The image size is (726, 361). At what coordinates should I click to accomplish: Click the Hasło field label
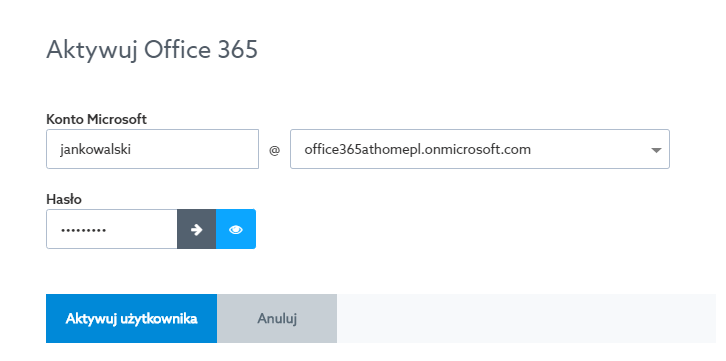tap(64, 199)
